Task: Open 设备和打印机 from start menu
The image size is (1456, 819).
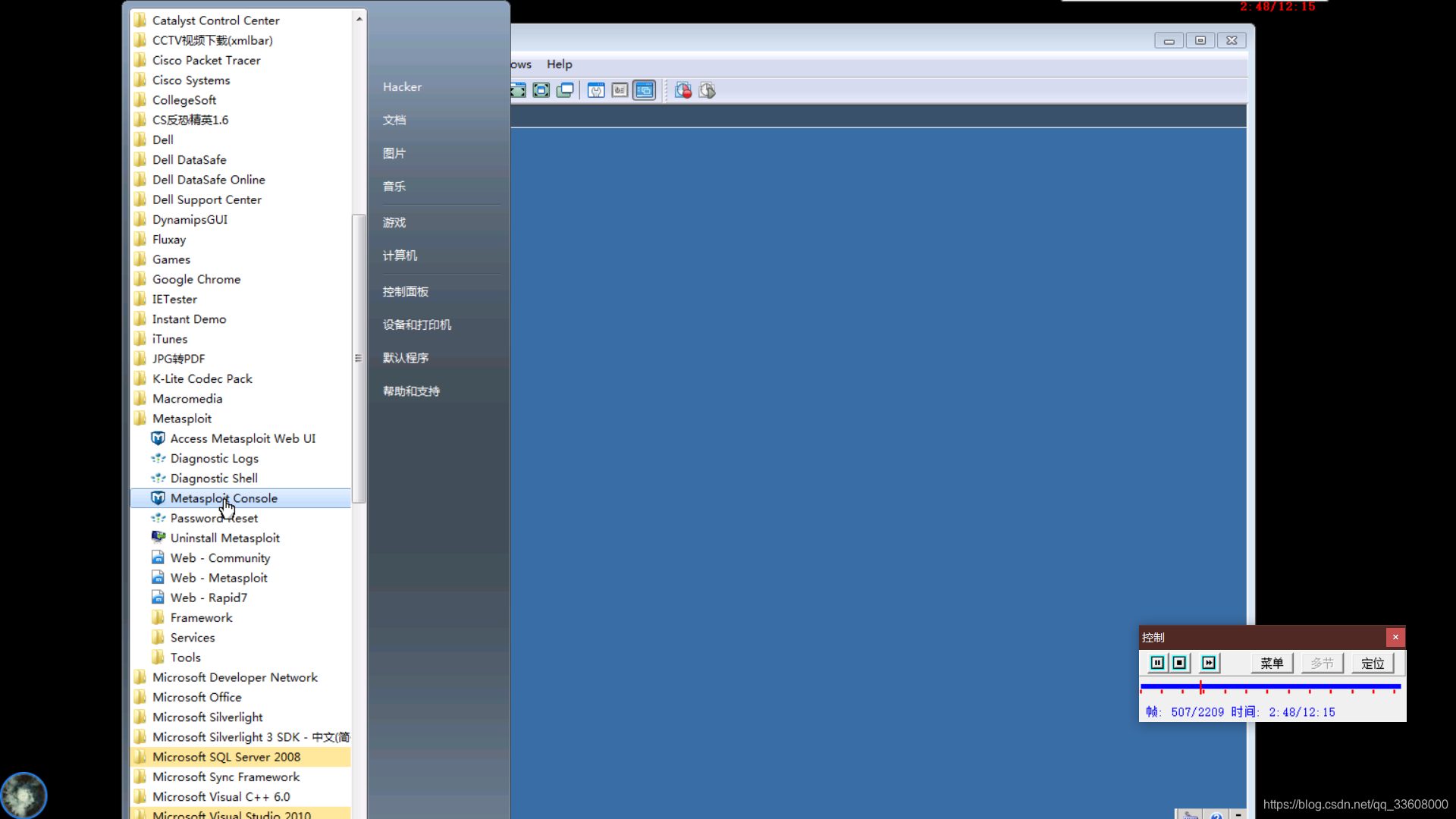Action: pyautogui.click(x=417, y=325)
